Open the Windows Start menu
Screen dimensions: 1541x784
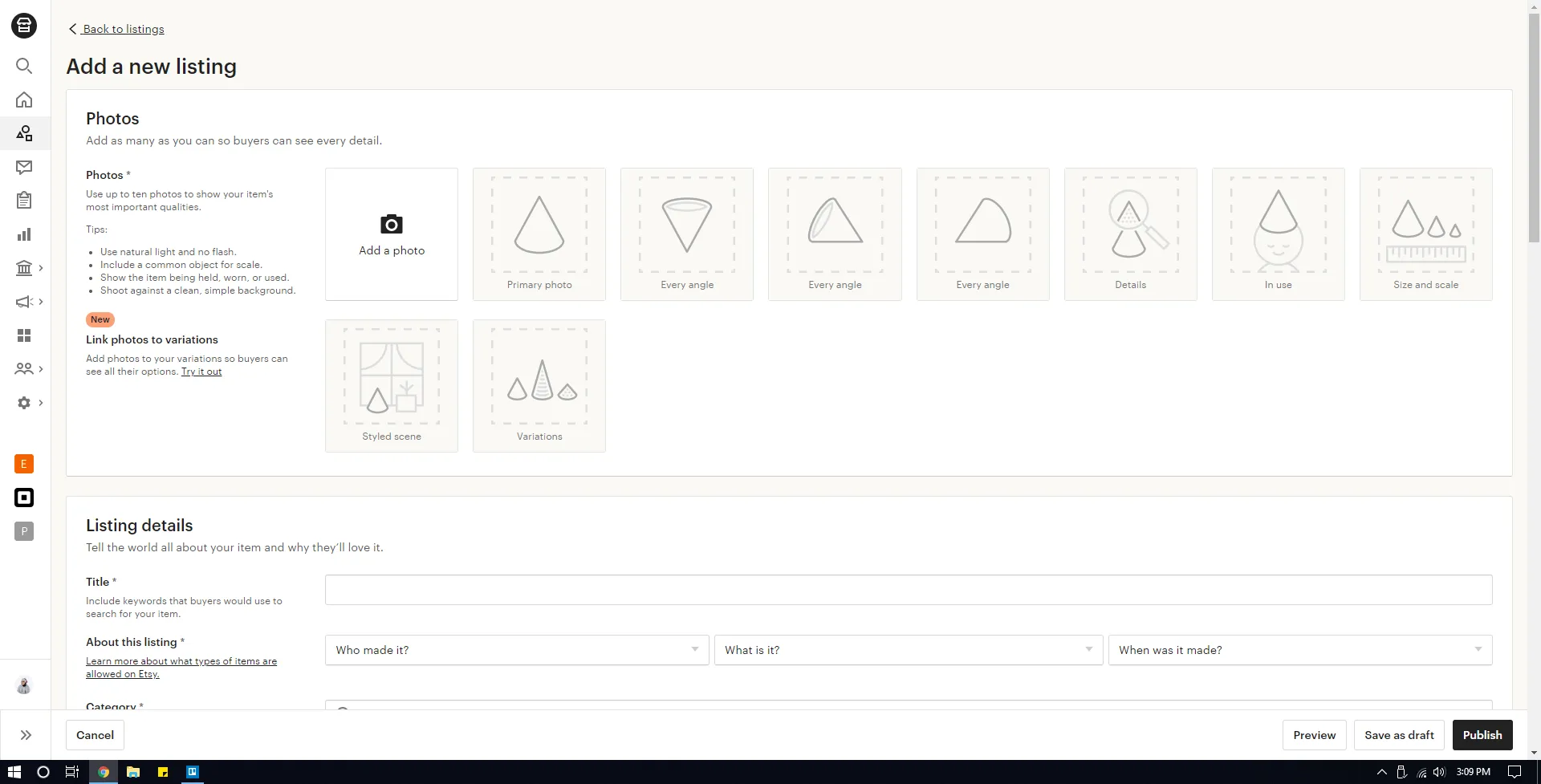point(14,772)
